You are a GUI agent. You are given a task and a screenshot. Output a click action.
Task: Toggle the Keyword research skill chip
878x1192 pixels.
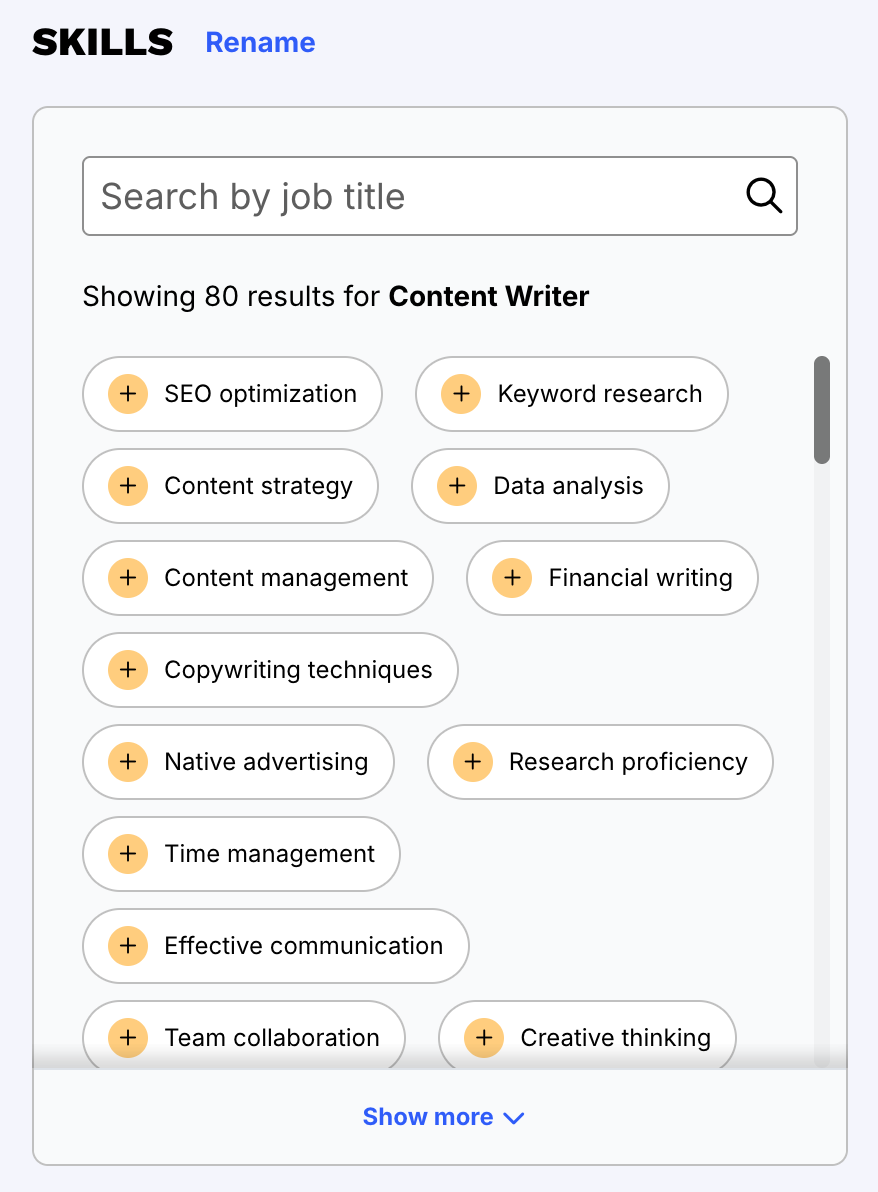coord(571,394)
